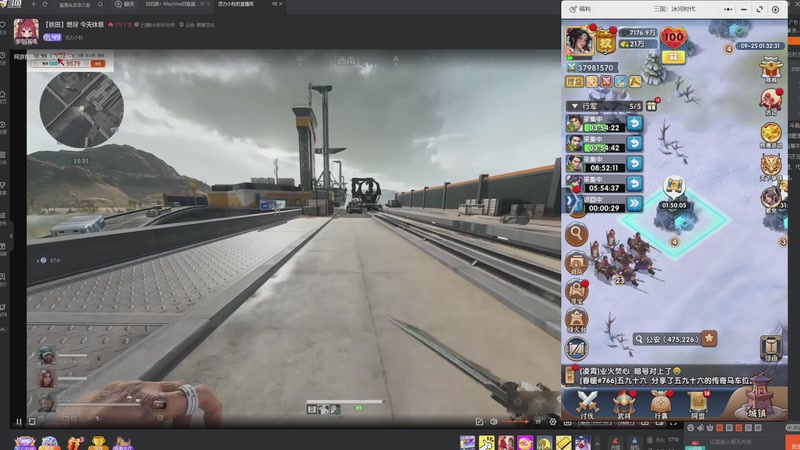Screen dimensions: 800x450
Task: Open the three-dot menu of game window
Action: pyautogui.click(x=728, y=9)
